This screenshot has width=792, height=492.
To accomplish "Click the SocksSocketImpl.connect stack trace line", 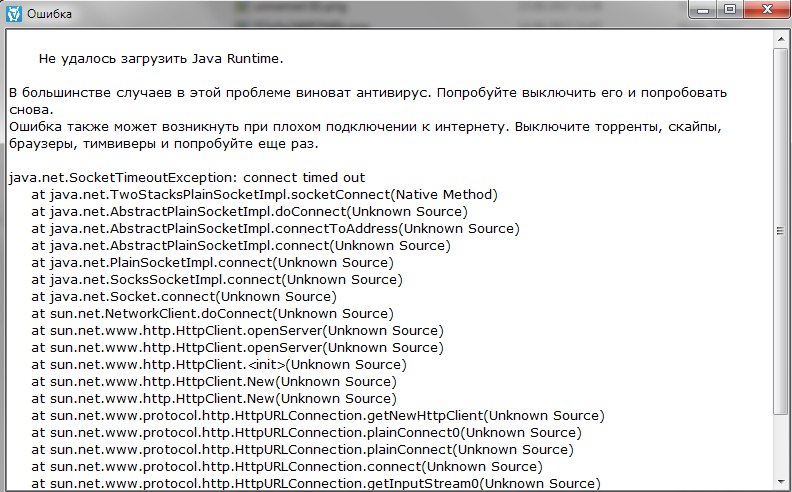I will (217, 279).
